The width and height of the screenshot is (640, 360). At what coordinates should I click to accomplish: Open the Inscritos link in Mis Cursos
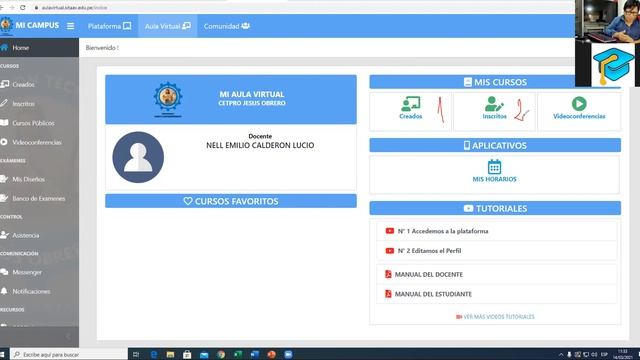(494, 116)
